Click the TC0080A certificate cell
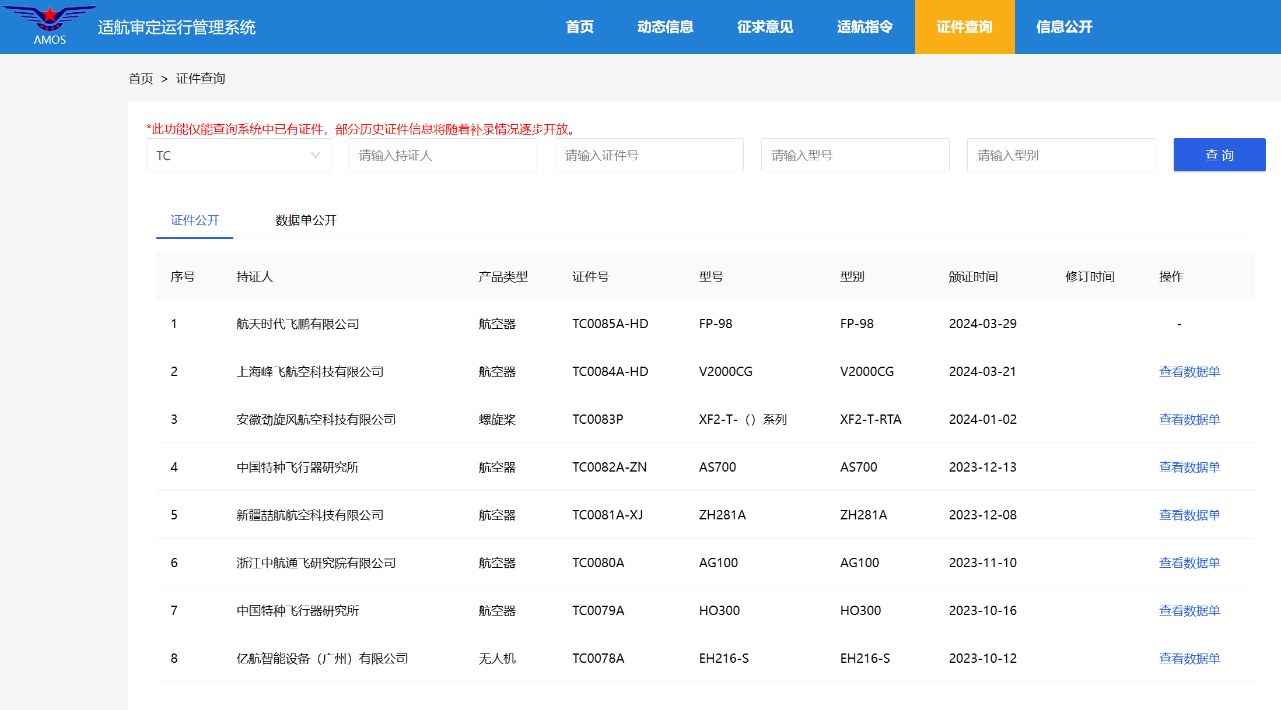This screenshot has height=710, width=1281. (x=598, y=563)
